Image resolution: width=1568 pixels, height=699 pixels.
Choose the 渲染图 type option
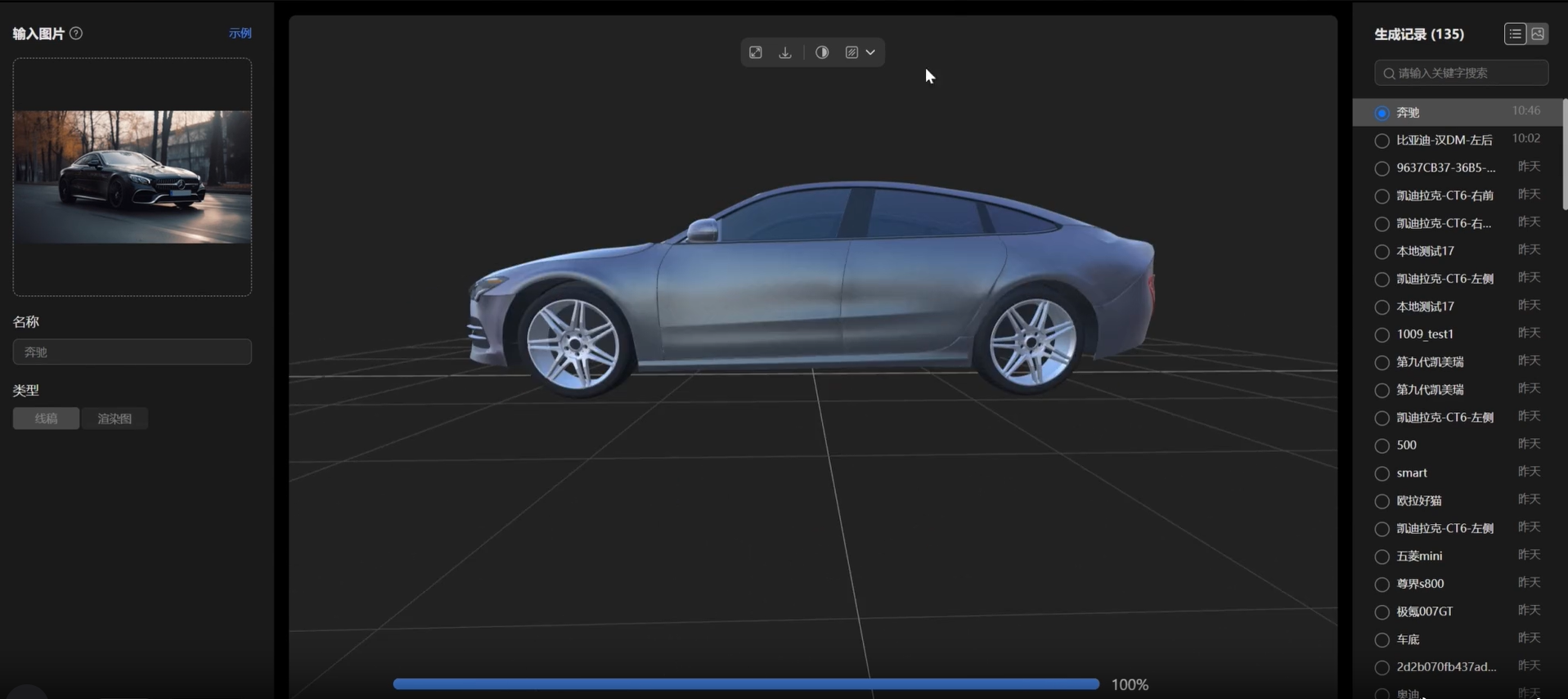[x=115, y=419]
